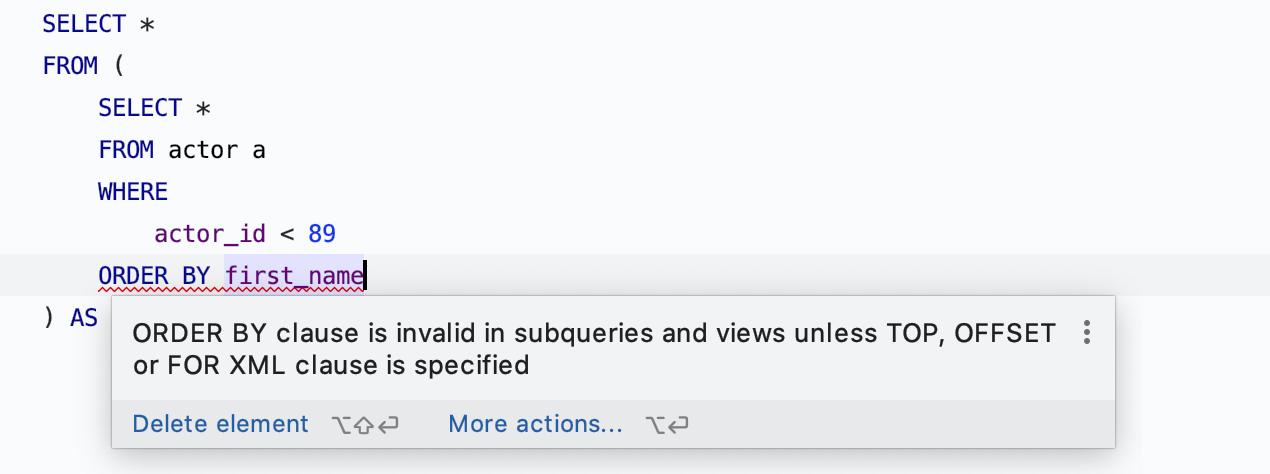Click the highlighted first_name identifier

pyautogui.click(x=294, y=275)
